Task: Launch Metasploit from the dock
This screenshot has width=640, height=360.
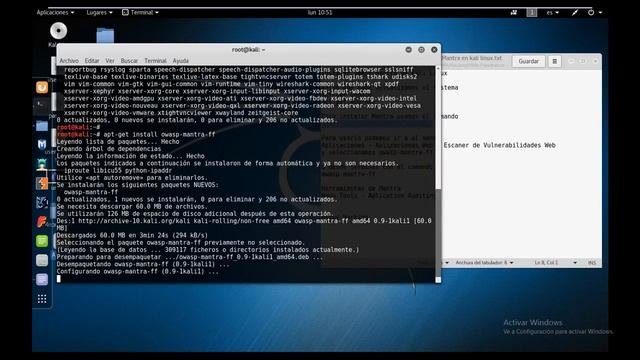Action: pyautogui.click(x=42, y=144)
